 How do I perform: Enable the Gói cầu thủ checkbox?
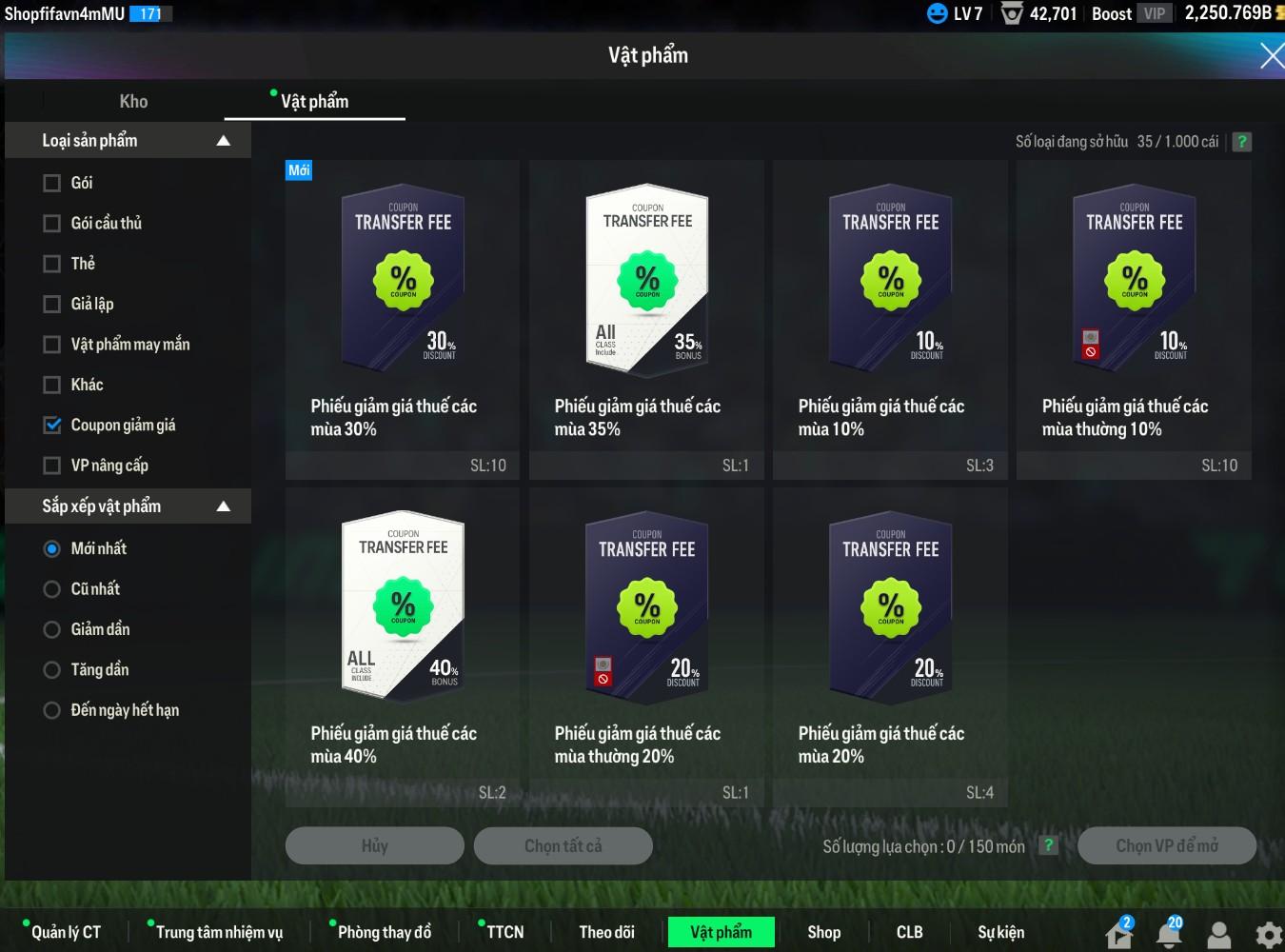(x=52, y=224)
